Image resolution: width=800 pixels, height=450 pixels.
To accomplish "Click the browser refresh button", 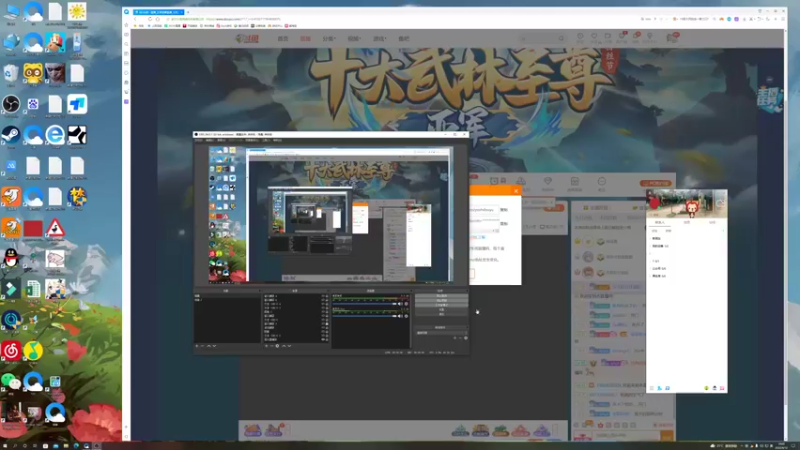I will [150, 19].
